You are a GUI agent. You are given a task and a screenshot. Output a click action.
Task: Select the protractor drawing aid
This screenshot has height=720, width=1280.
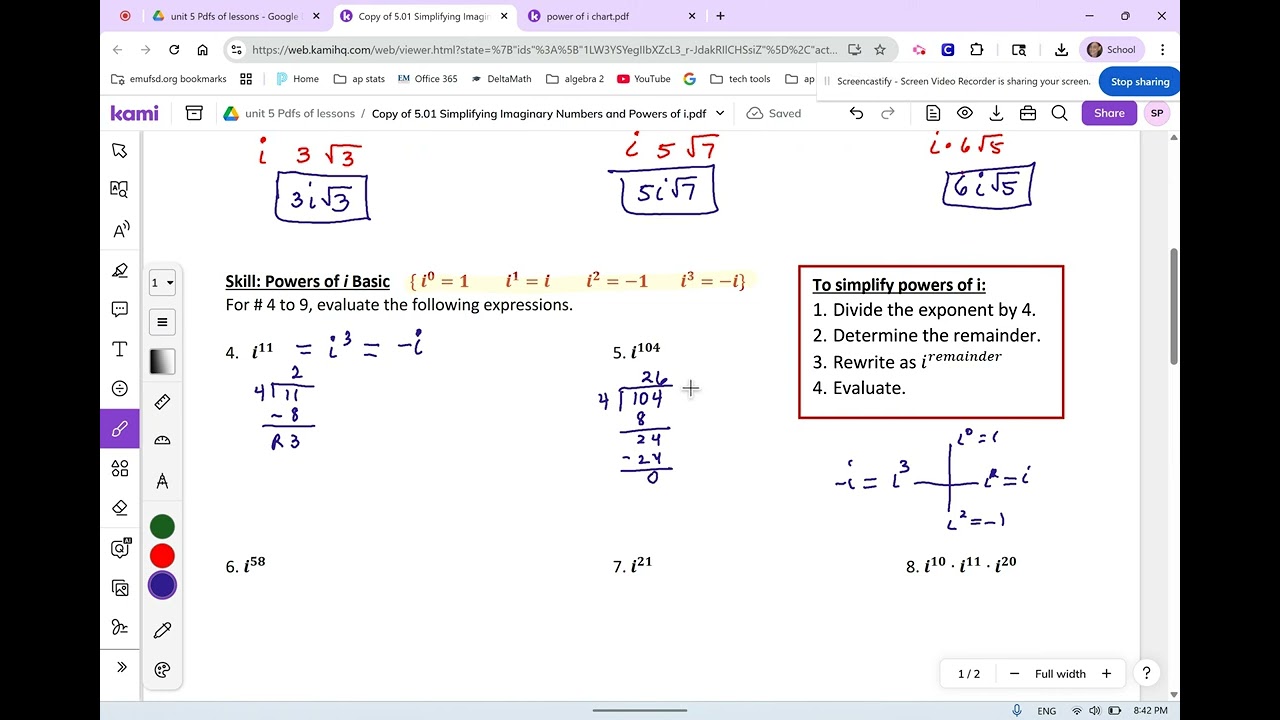coord(162,441)
